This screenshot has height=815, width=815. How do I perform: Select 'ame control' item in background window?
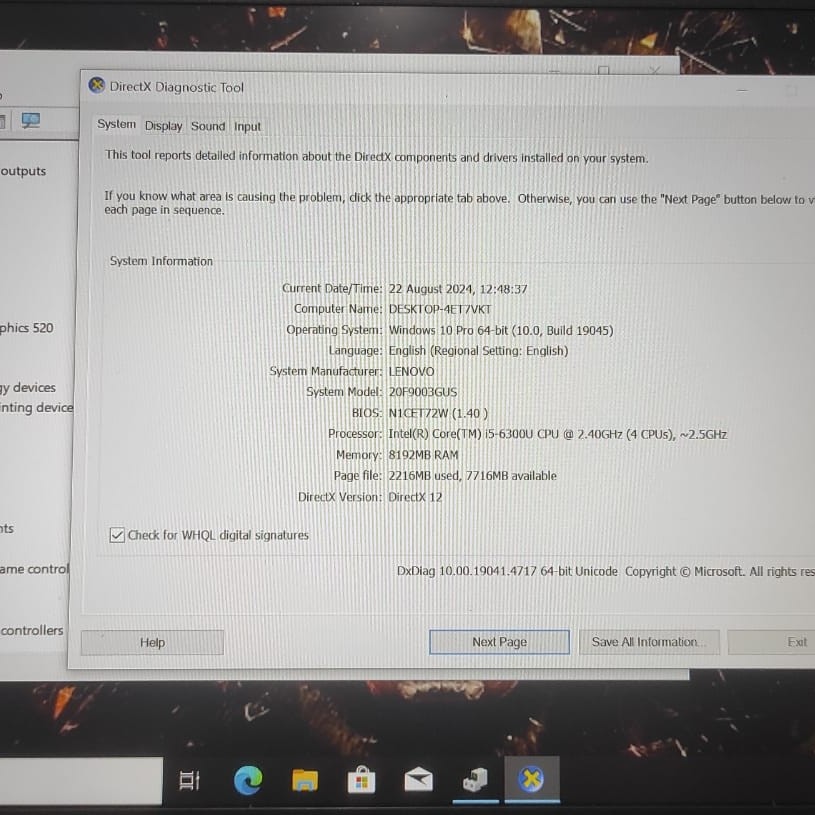tap(34, 569)
